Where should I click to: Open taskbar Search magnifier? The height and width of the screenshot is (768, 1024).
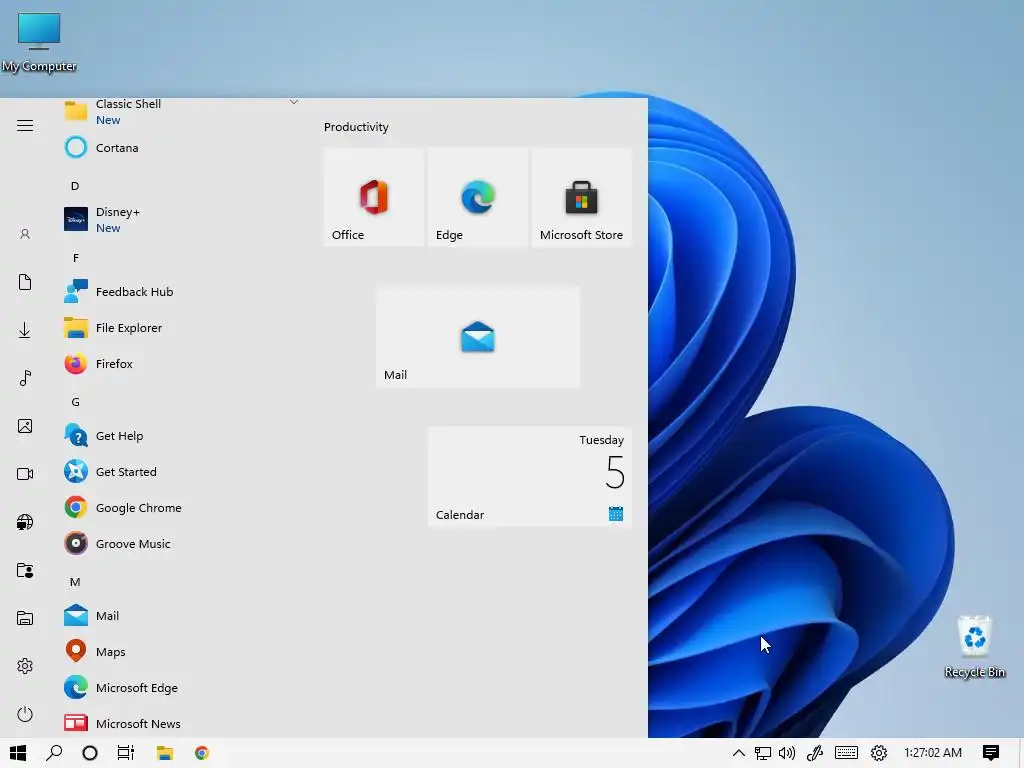tap(54, 753)
